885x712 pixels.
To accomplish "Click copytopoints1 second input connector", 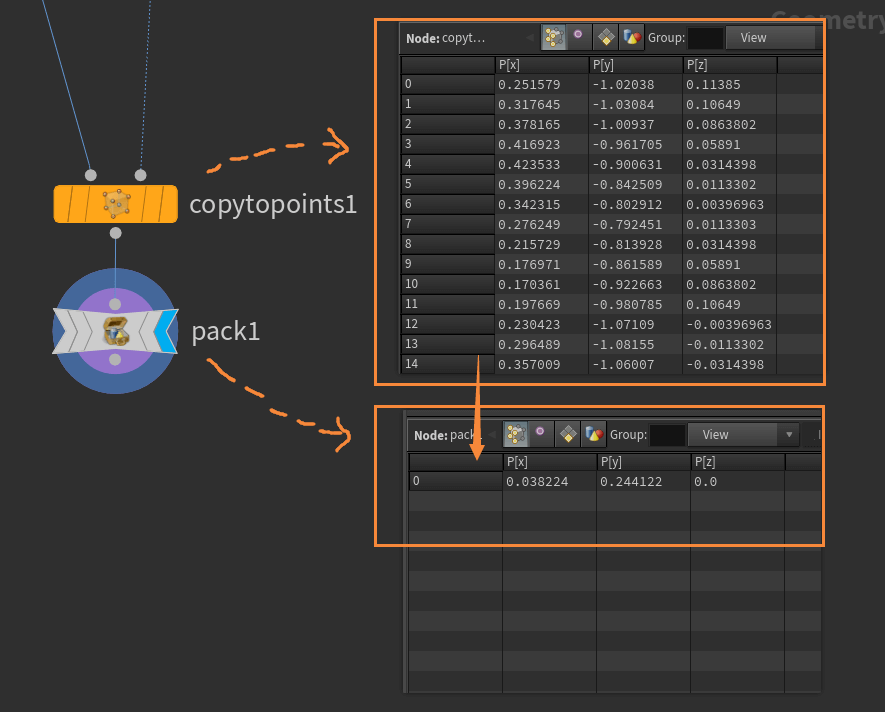I will point(141,175).
